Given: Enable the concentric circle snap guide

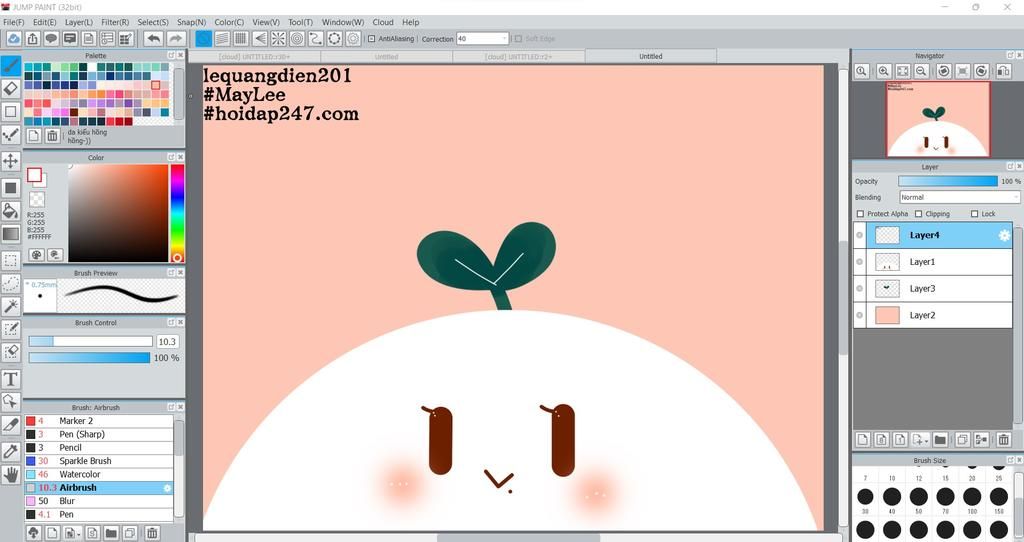Looking at the screenshot, I should coord(297,39).
